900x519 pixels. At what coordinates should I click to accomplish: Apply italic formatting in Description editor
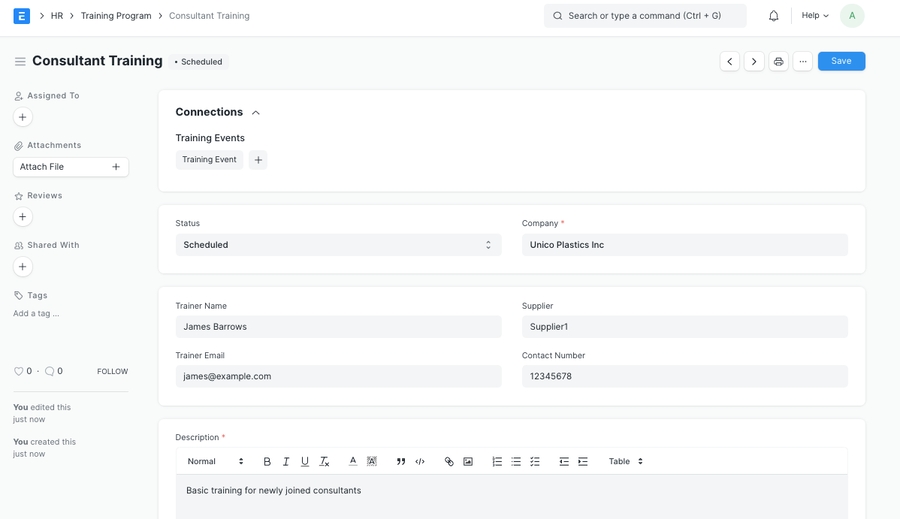286,462
